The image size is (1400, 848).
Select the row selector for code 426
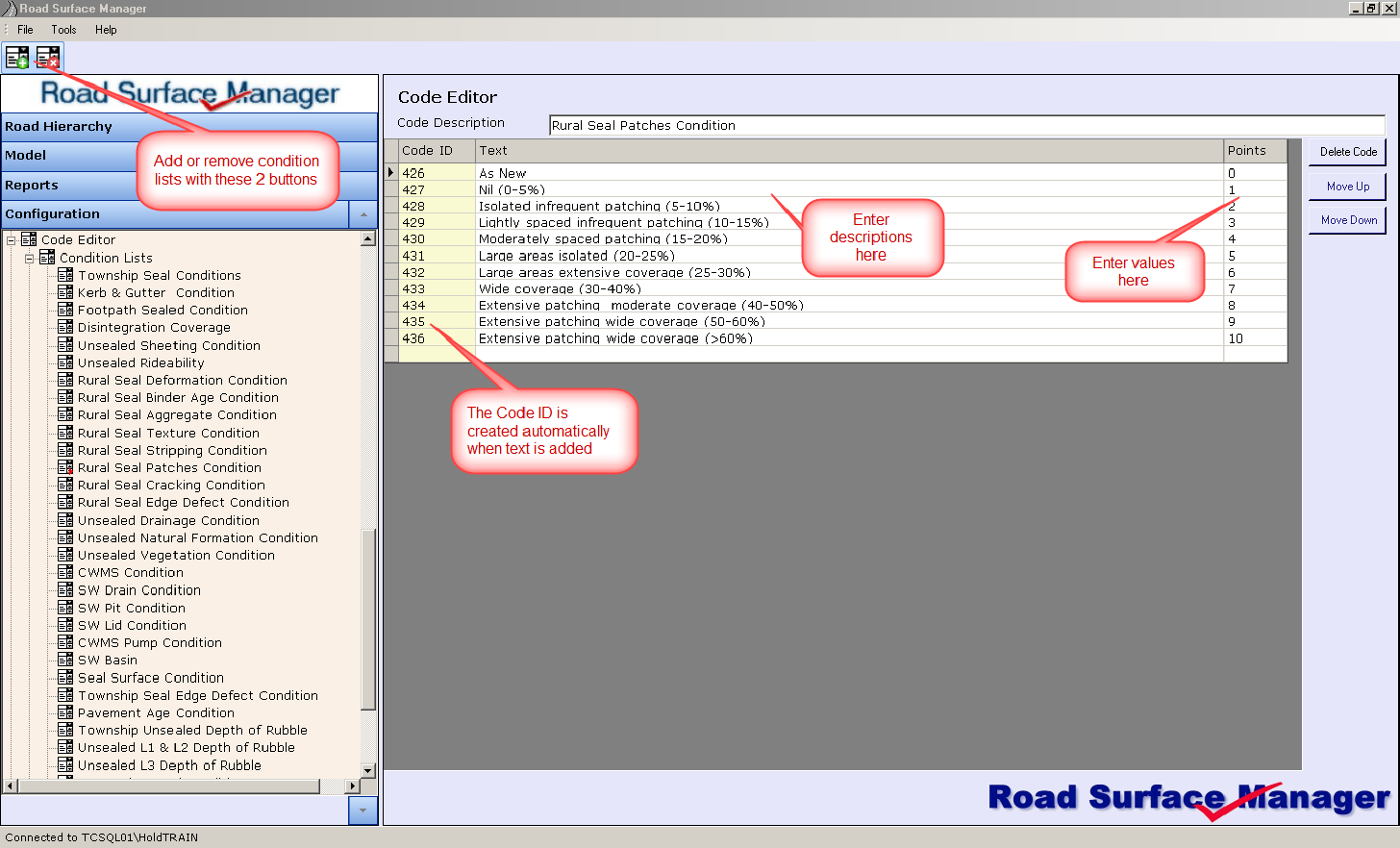pyautogui.click(x=391, y=173)
